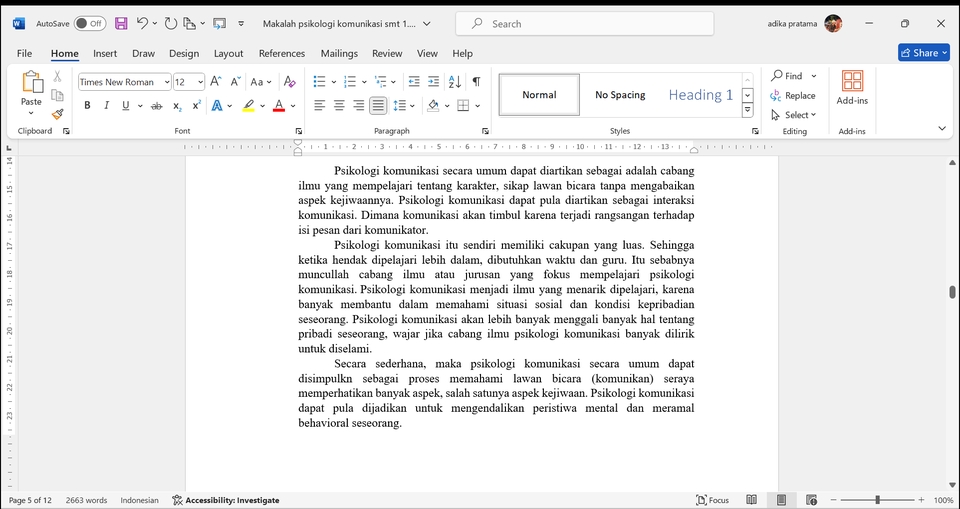Align text to the right
The height and width of the screenshot is (509, 960).
click(x=358, y=106)
